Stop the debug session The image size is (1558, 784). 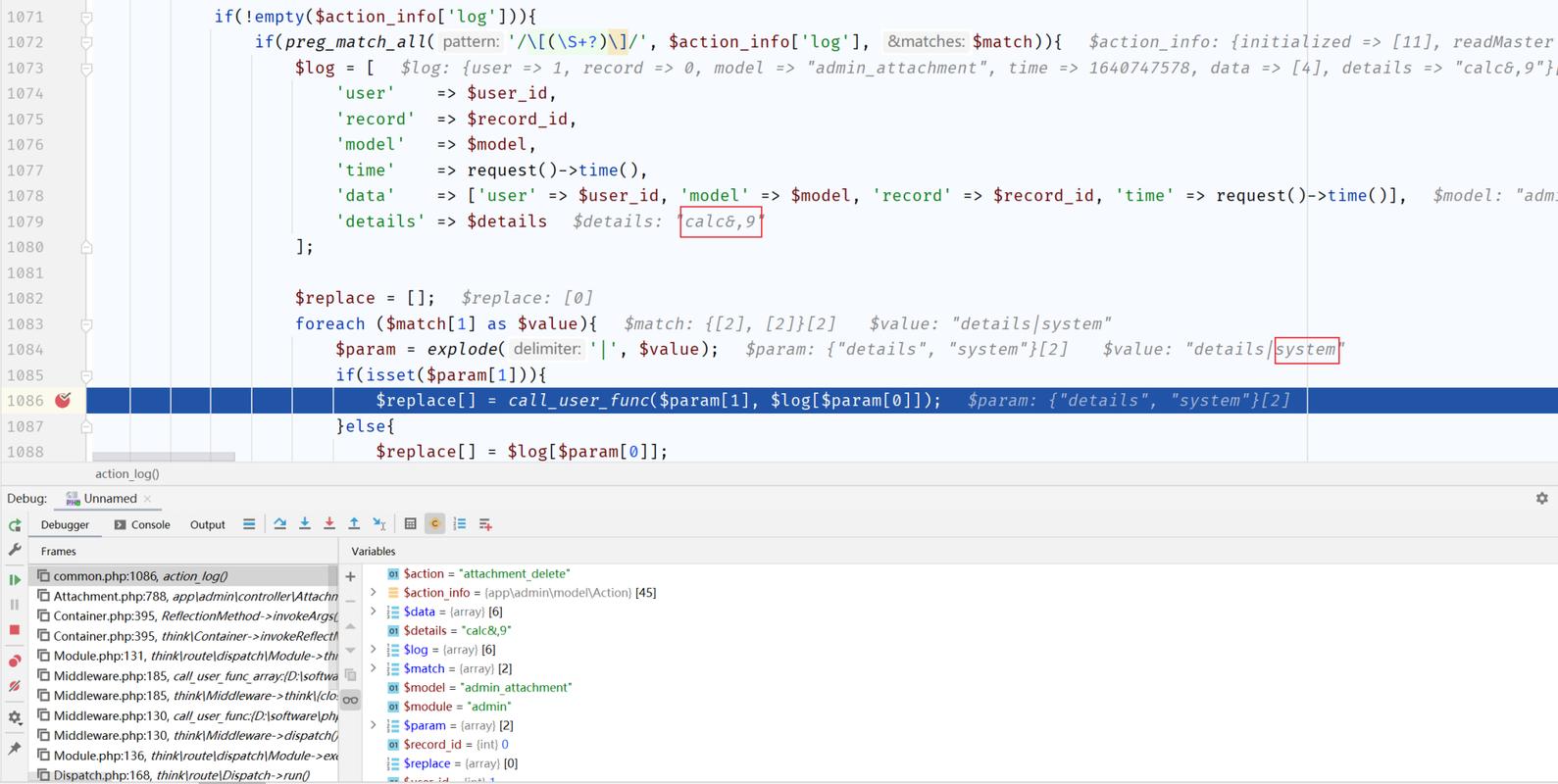pyautogui.click(x=15, y=630)
